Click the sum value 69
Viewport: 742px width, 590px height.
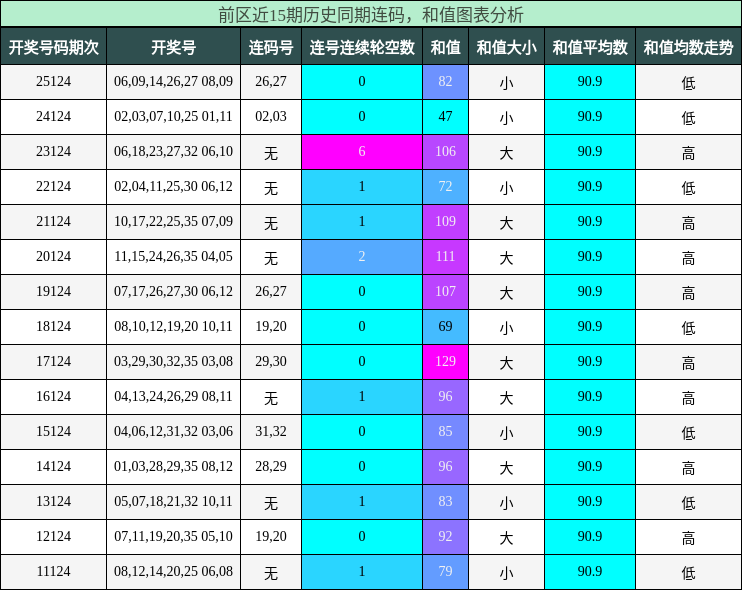[445, 326]
